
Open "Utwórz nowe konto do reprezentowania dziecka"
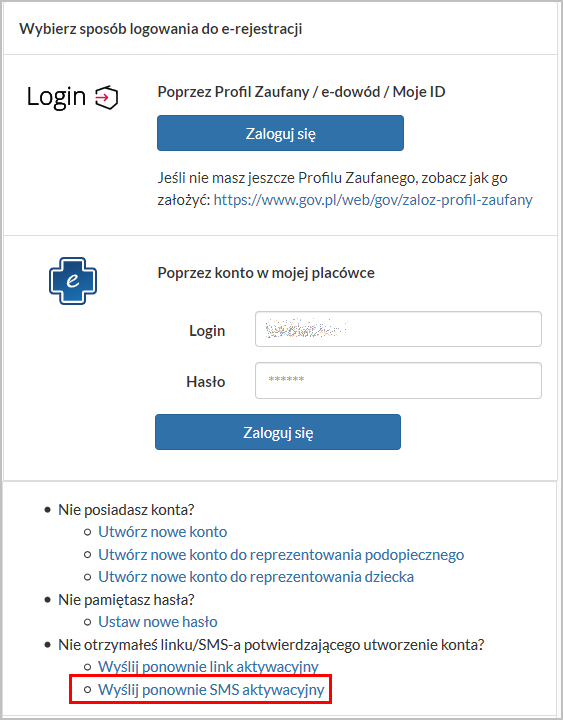(x=256, y=577)
